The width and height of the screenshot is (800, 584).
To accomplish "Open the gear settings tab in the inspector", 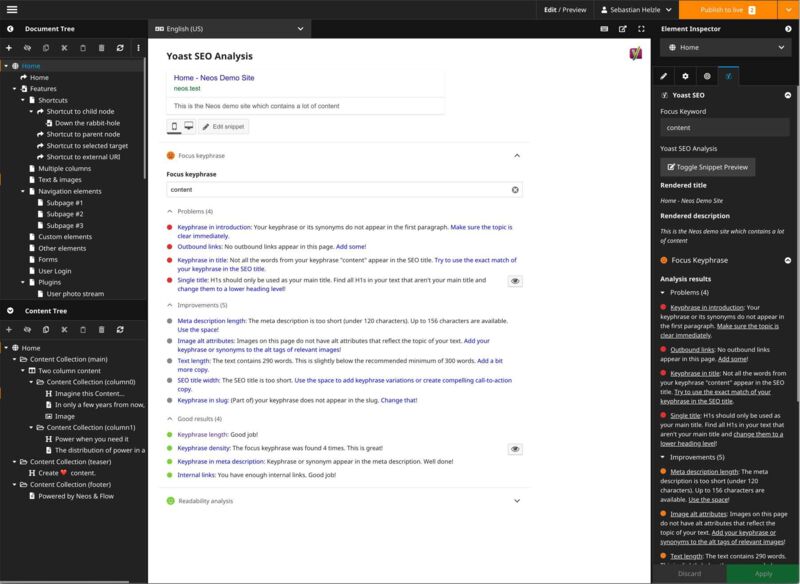I will pos(685,74).
